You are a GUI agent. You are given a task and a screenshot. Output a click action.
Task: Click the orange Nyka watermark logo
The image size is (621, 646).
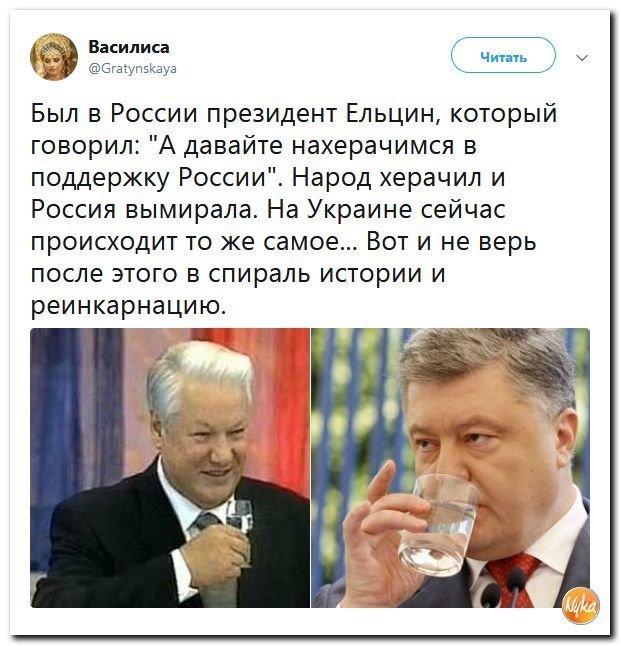(581, 605)
